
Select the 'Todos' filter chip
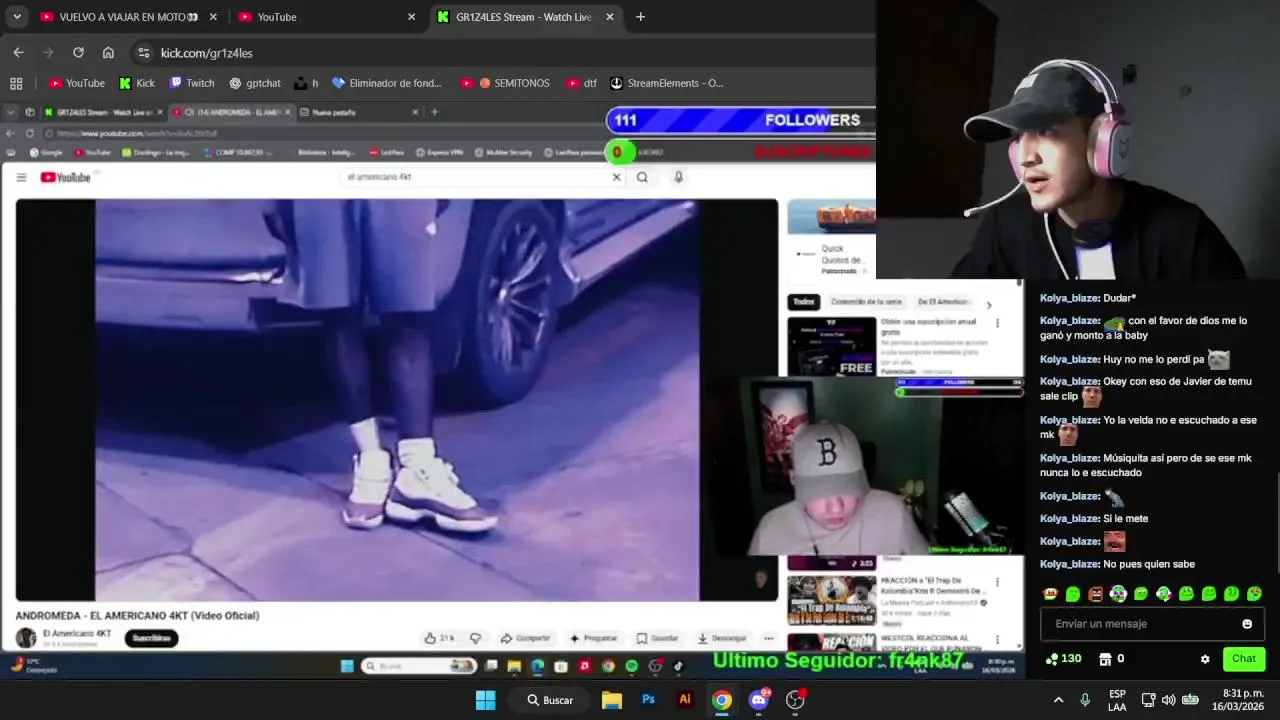pyautogui.click(x=804, y=302)
